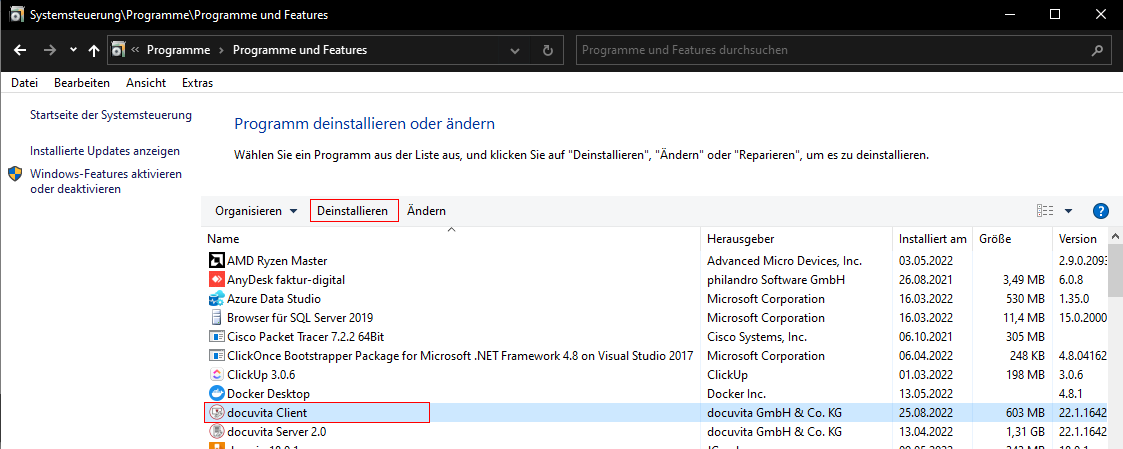Sort the list by Herausgeber column header

[x=740, y=239]
